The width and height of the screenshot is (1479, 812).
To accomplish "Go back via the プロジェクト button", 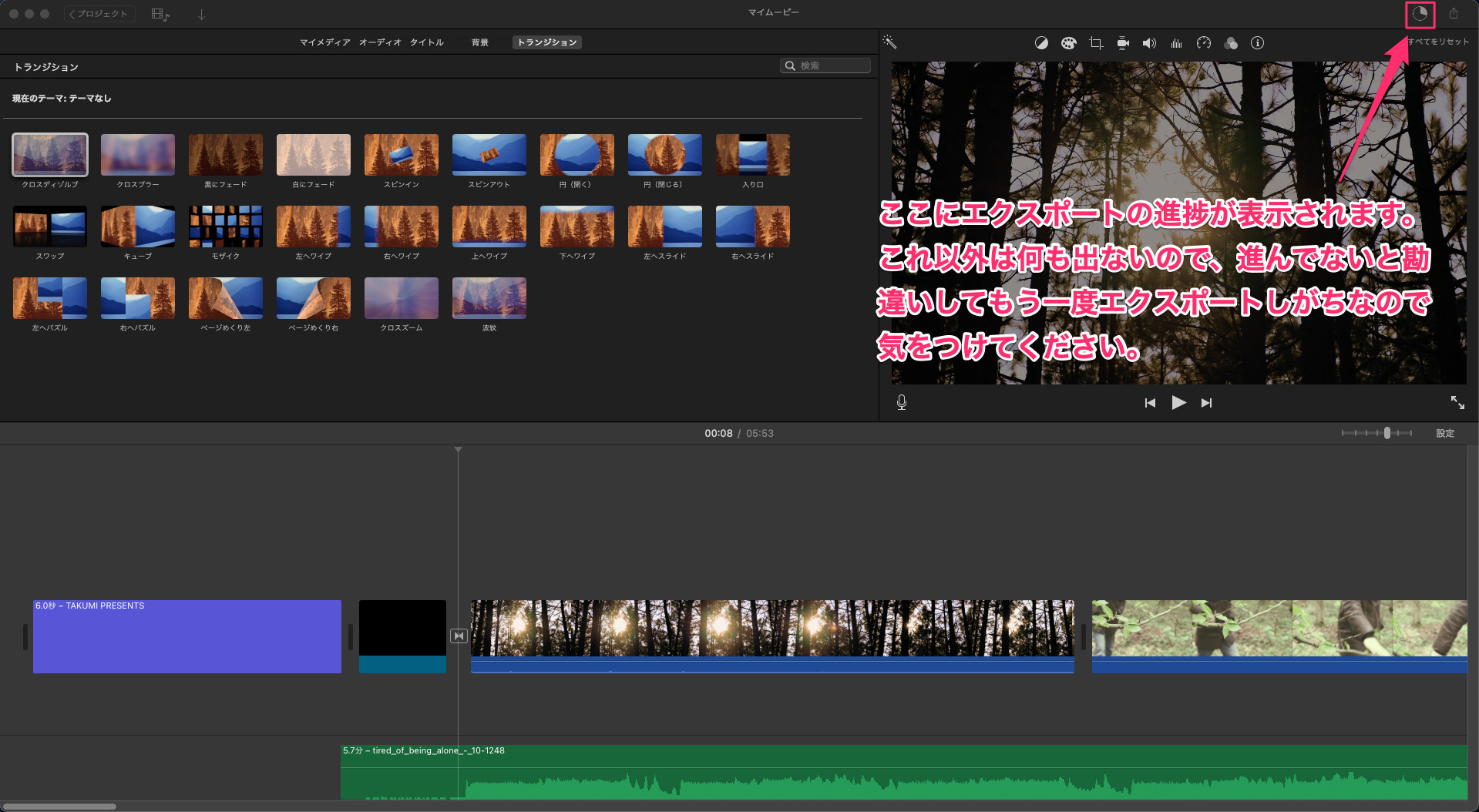I will point(99,14).
